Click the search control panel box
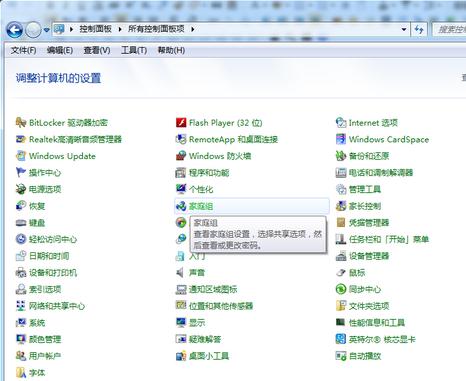 click(x=449, y=29)
